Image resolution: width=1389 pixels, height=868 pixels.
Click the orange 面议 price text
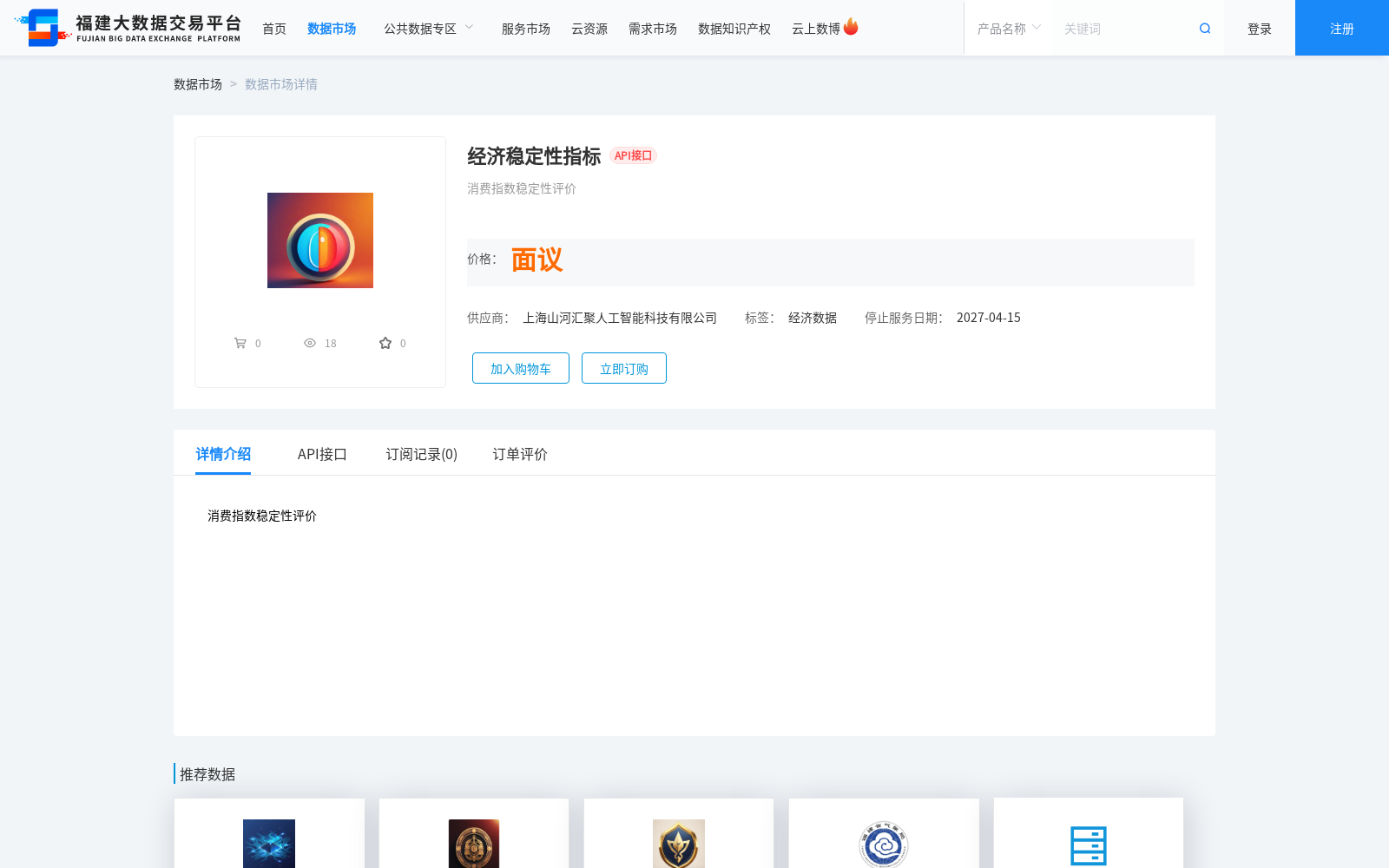click(x=537, y=260)
